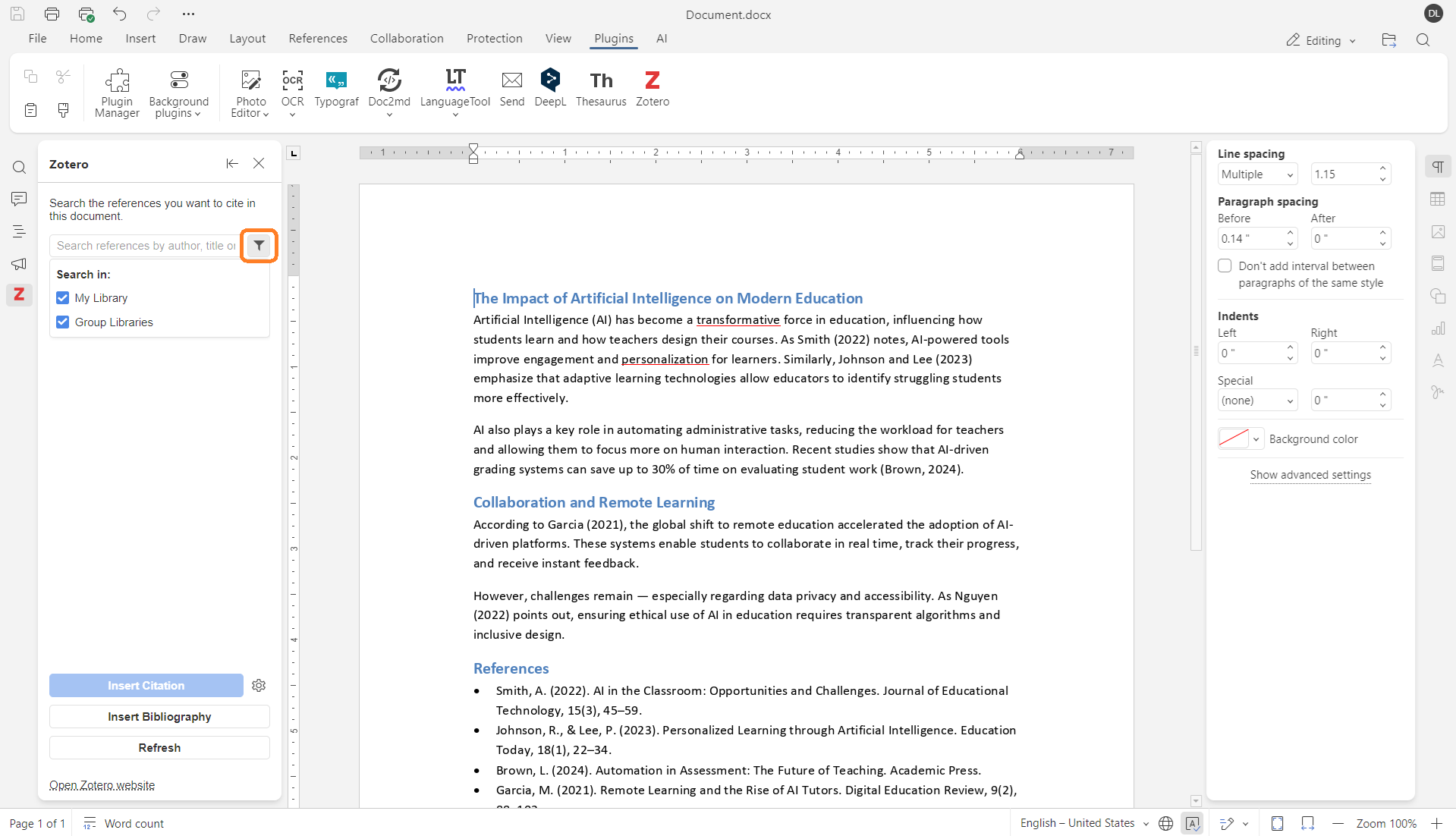Open the Zotero website link

102,785
